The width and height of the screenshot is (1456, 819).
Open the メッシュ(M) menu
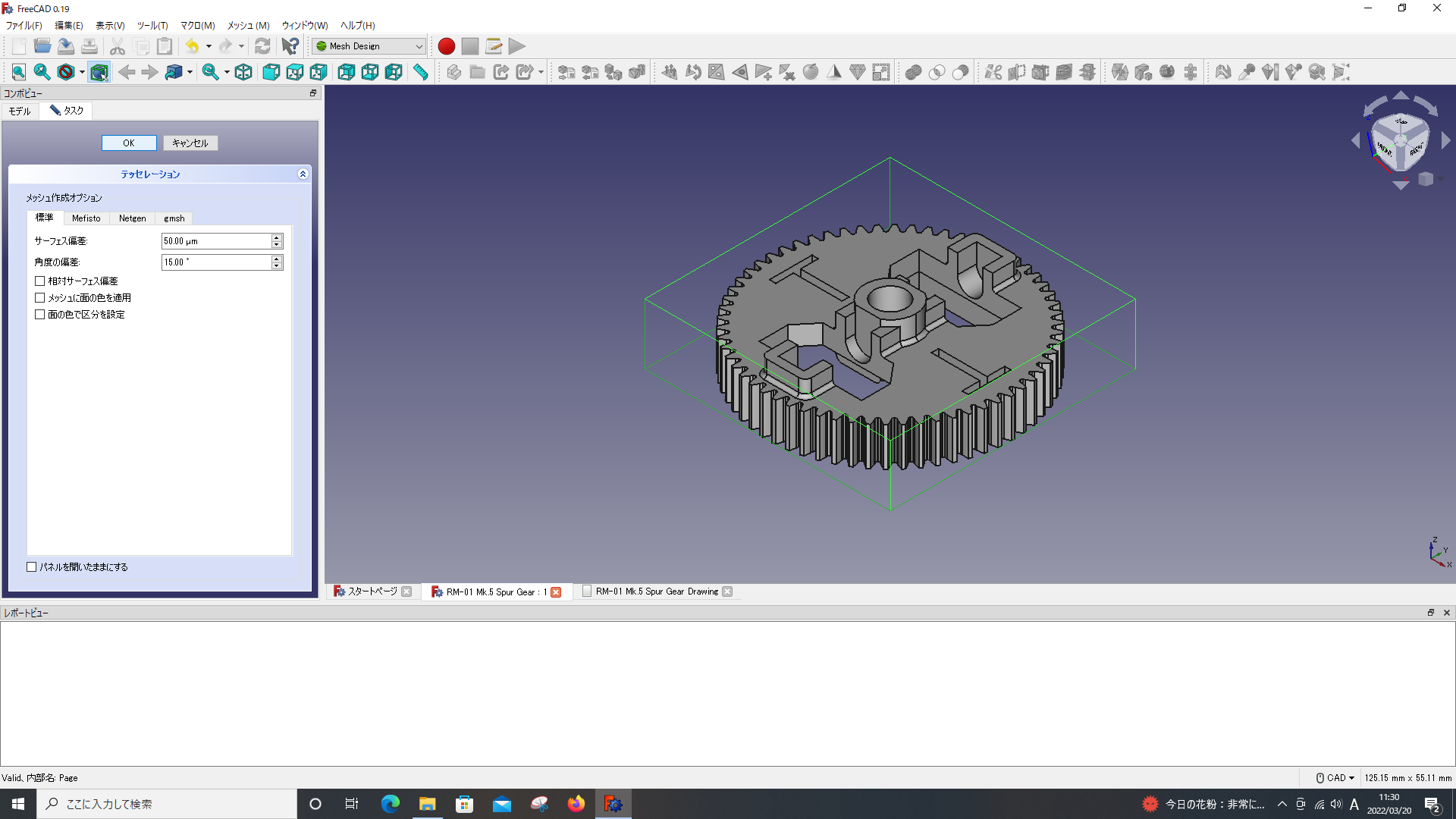248,26
